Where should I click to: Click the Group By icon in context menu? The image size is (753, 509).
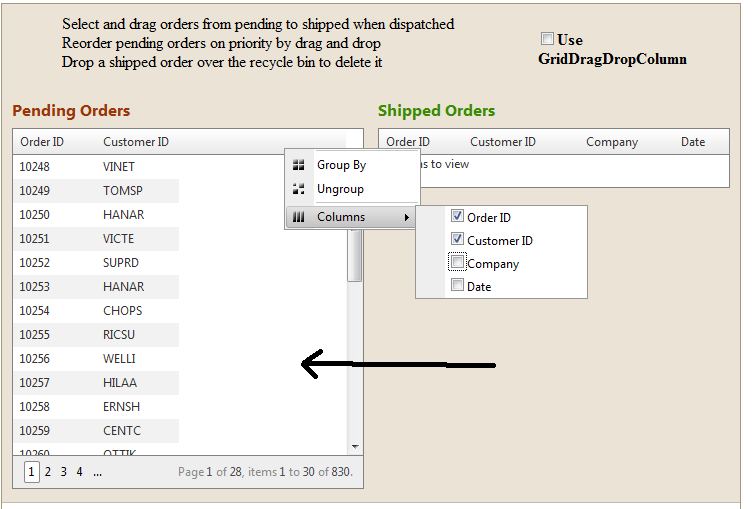298,165
